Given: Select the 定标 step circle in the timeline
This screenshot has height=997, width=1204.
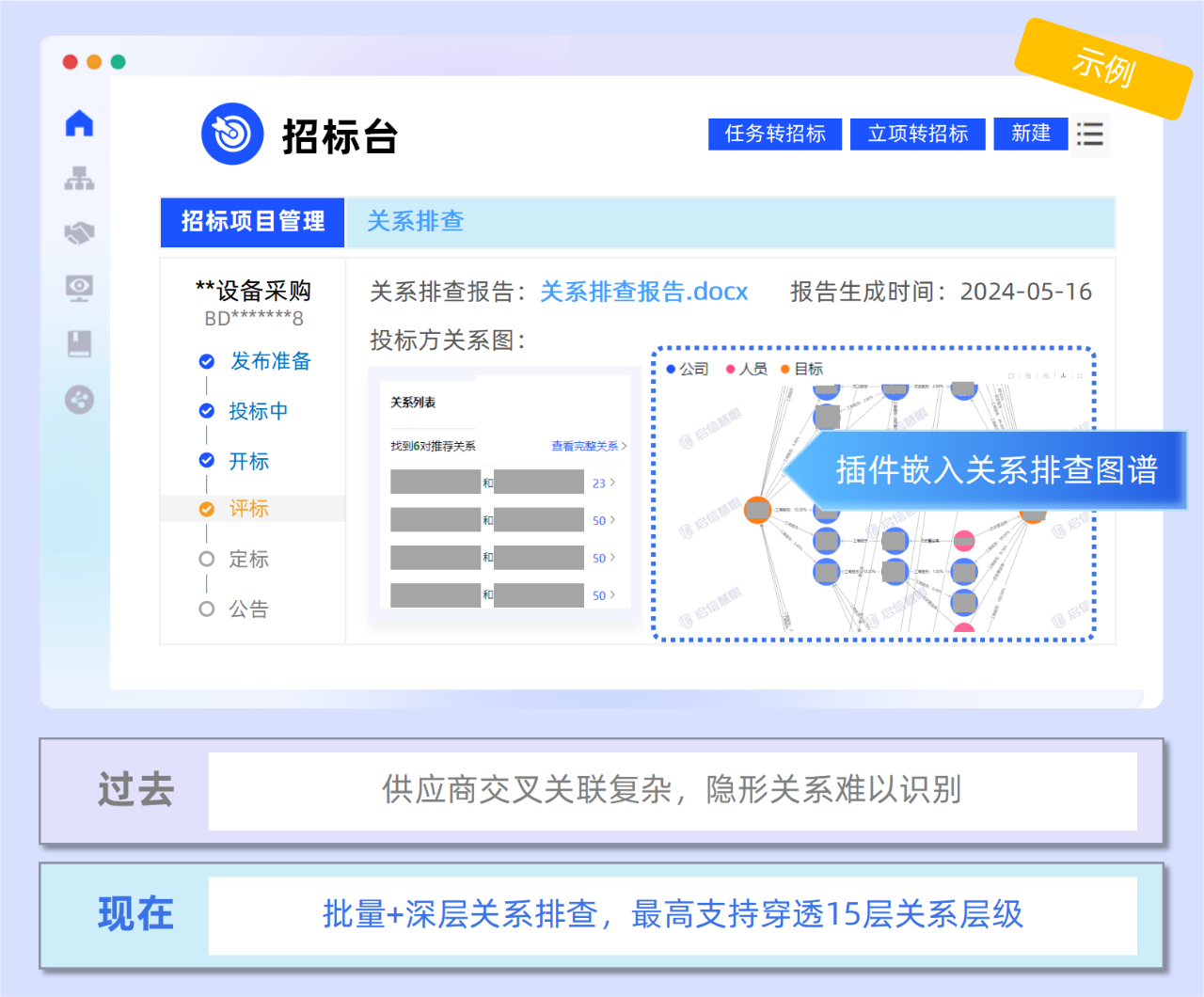Looking at the screenshot, I should click(x=205, y=558).
